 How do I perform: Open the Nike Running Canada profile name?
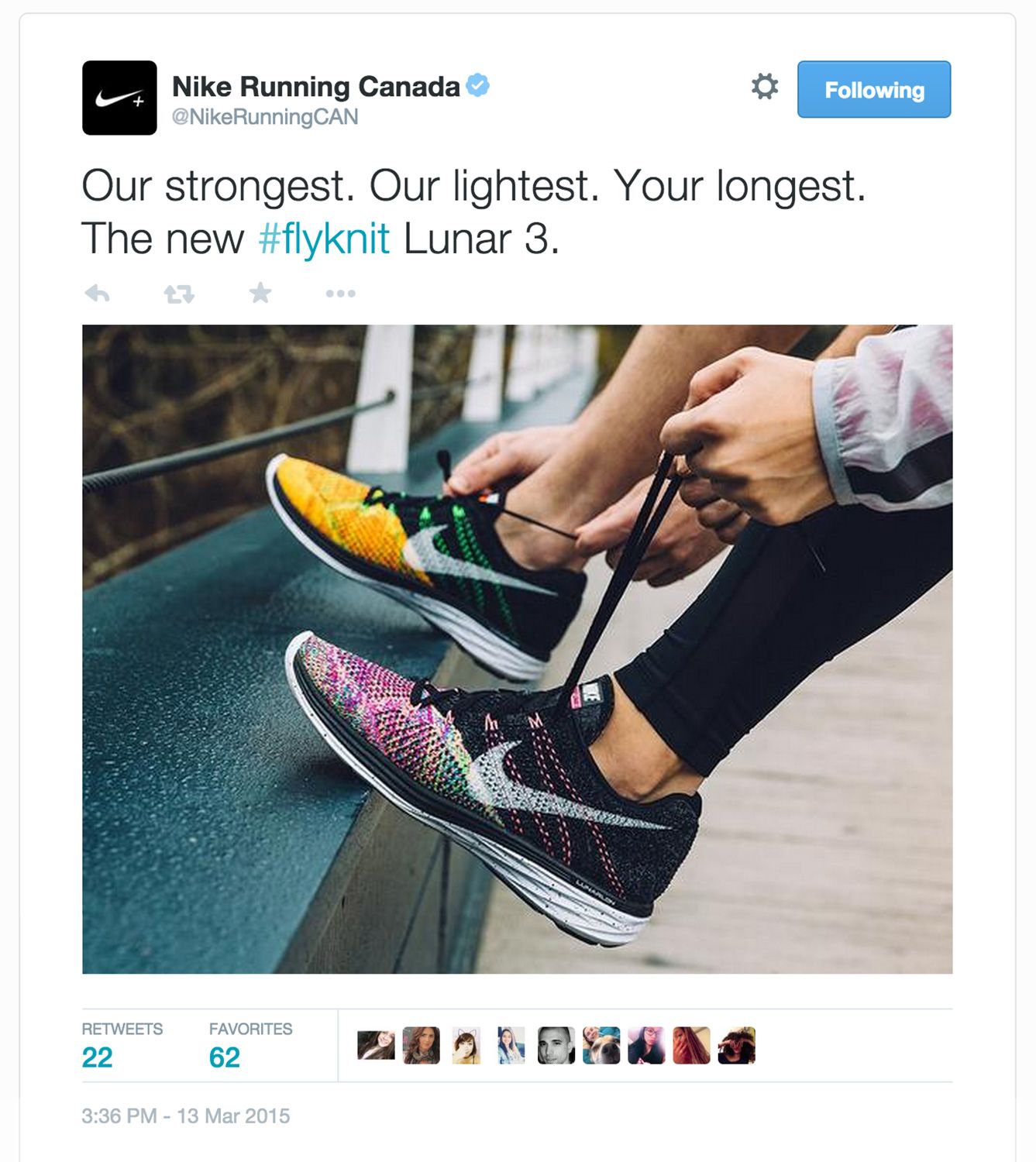tap(316, 86)
